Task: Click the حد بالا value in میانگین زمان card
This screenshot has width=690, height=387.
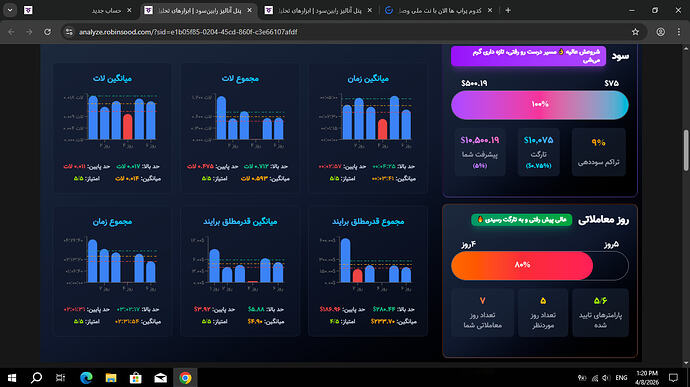Action: (x=384, y=166)
